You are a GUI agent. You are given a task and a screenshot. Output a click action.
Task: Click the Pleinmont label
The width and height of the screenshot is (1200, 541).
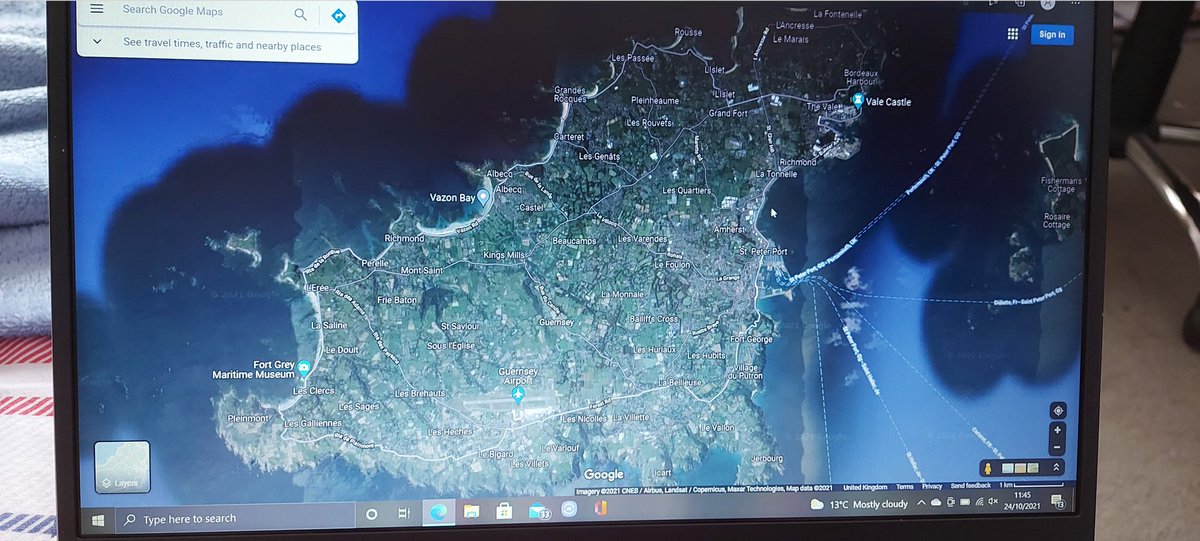point(249,418)
